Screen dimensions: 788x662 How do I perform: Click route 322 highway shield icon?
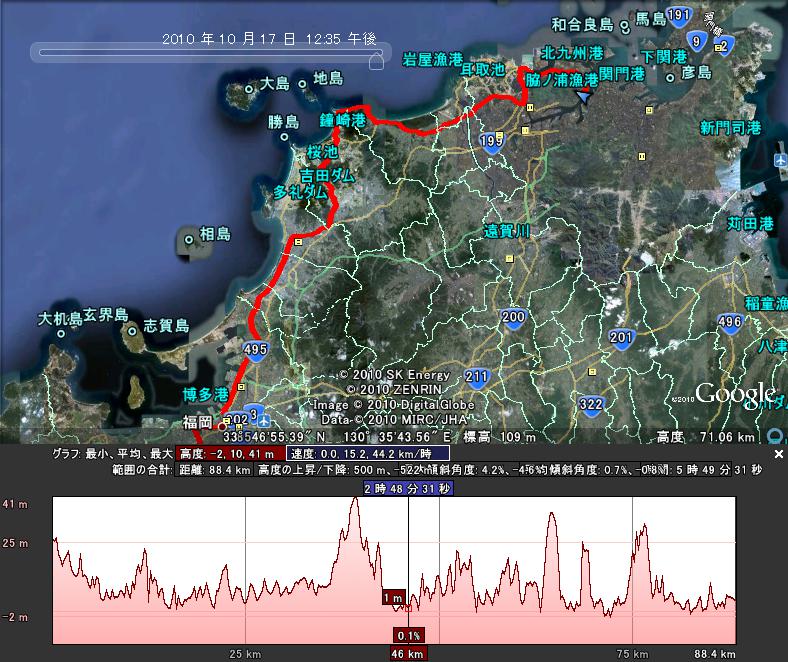(x=590, y=405)
